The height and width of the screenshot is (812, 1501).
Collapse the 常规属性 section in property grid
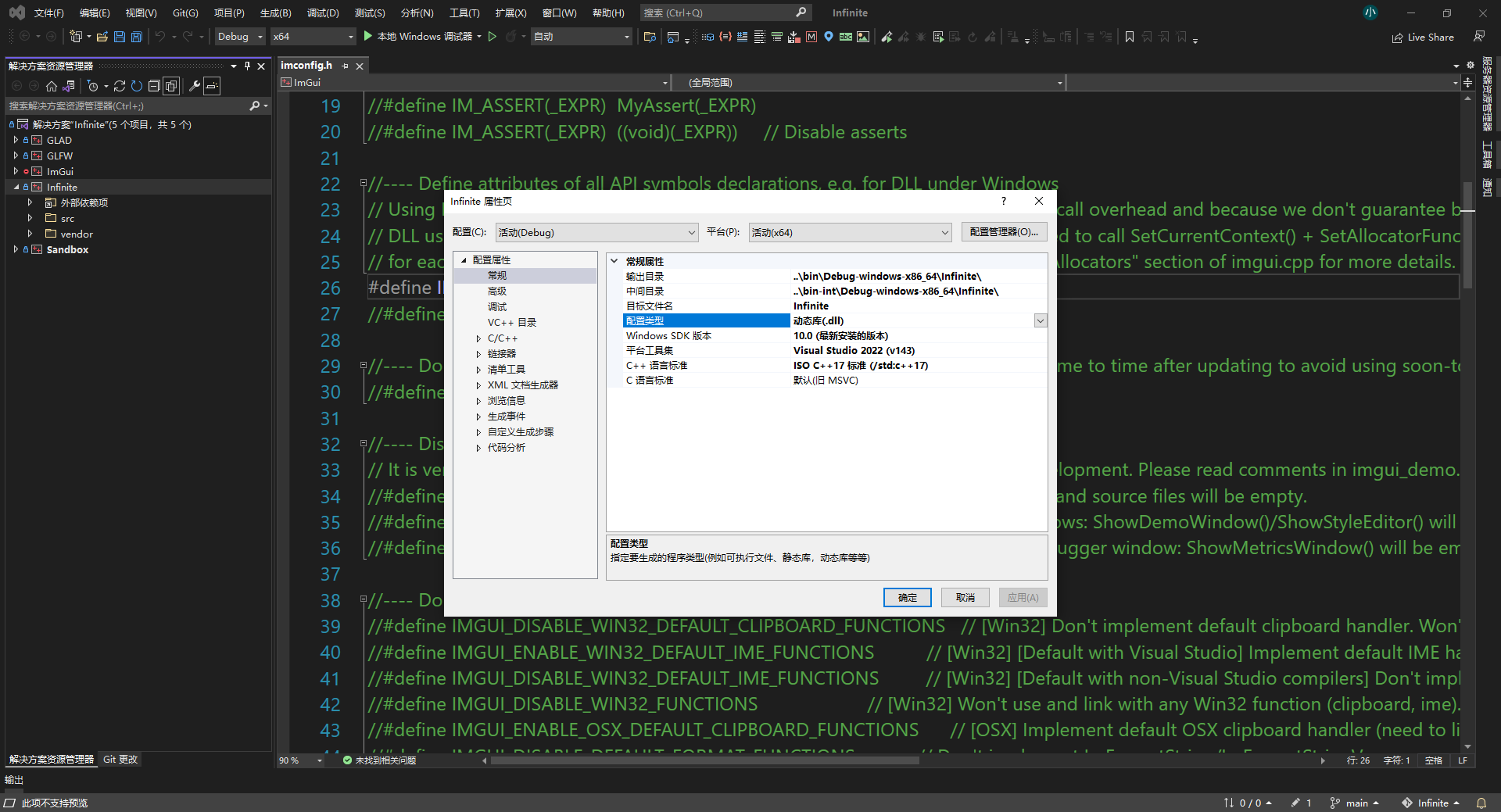point(614,261)
